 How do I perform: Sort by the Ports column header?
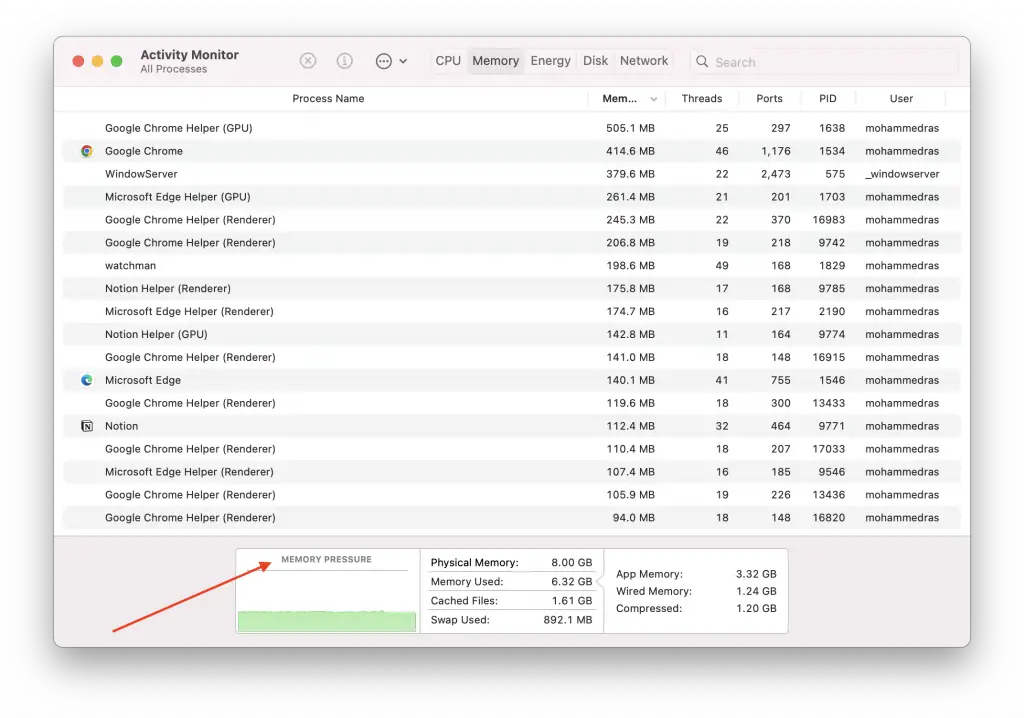(769, 99)
